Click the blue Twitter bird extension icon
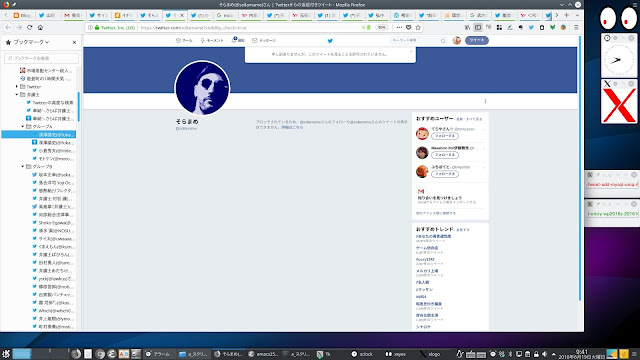640x360 pixels. (x=531, y=27)
